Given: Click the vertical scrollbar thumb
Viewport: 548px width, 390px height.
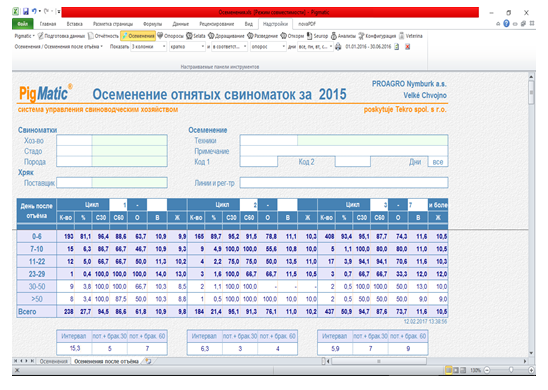Looking at the screenshot, I should pyautogui.click(x=531, y=92).
